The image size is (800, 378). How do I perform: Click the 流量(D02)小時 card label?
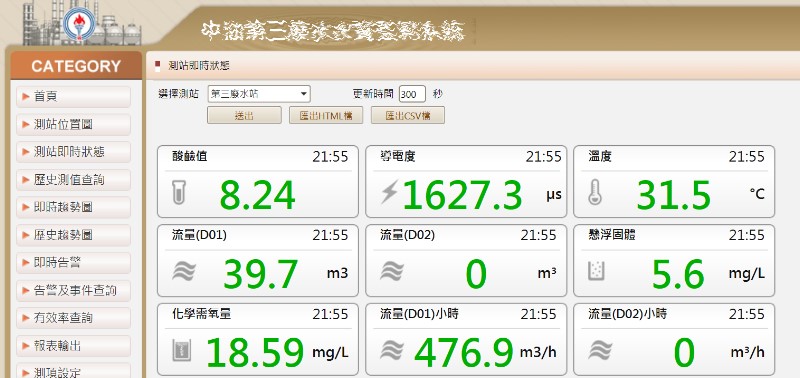tap(628, 314)
